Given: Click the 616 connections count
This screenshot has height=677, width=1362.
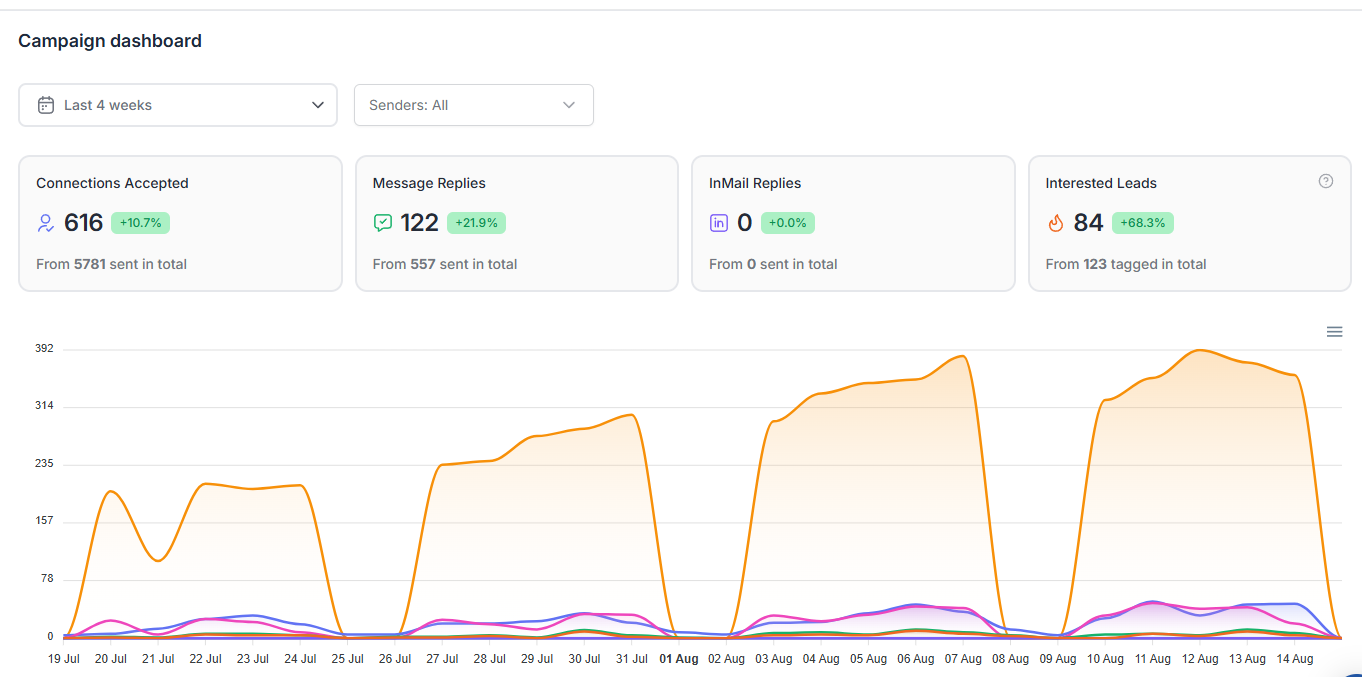Looking at the screenshot, I should [x=84, y=223].
